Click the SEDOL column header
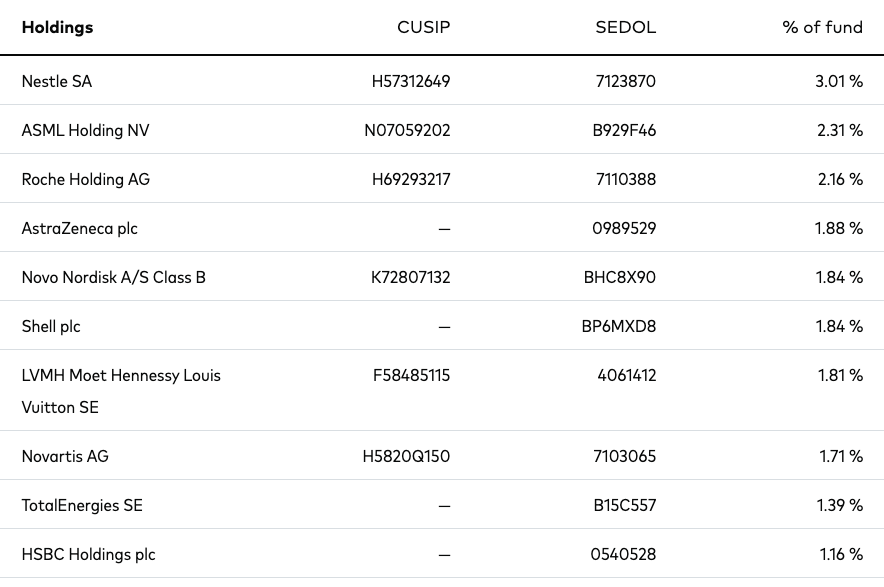This screenshot has width=884, height=587. [x=625, y=27]
